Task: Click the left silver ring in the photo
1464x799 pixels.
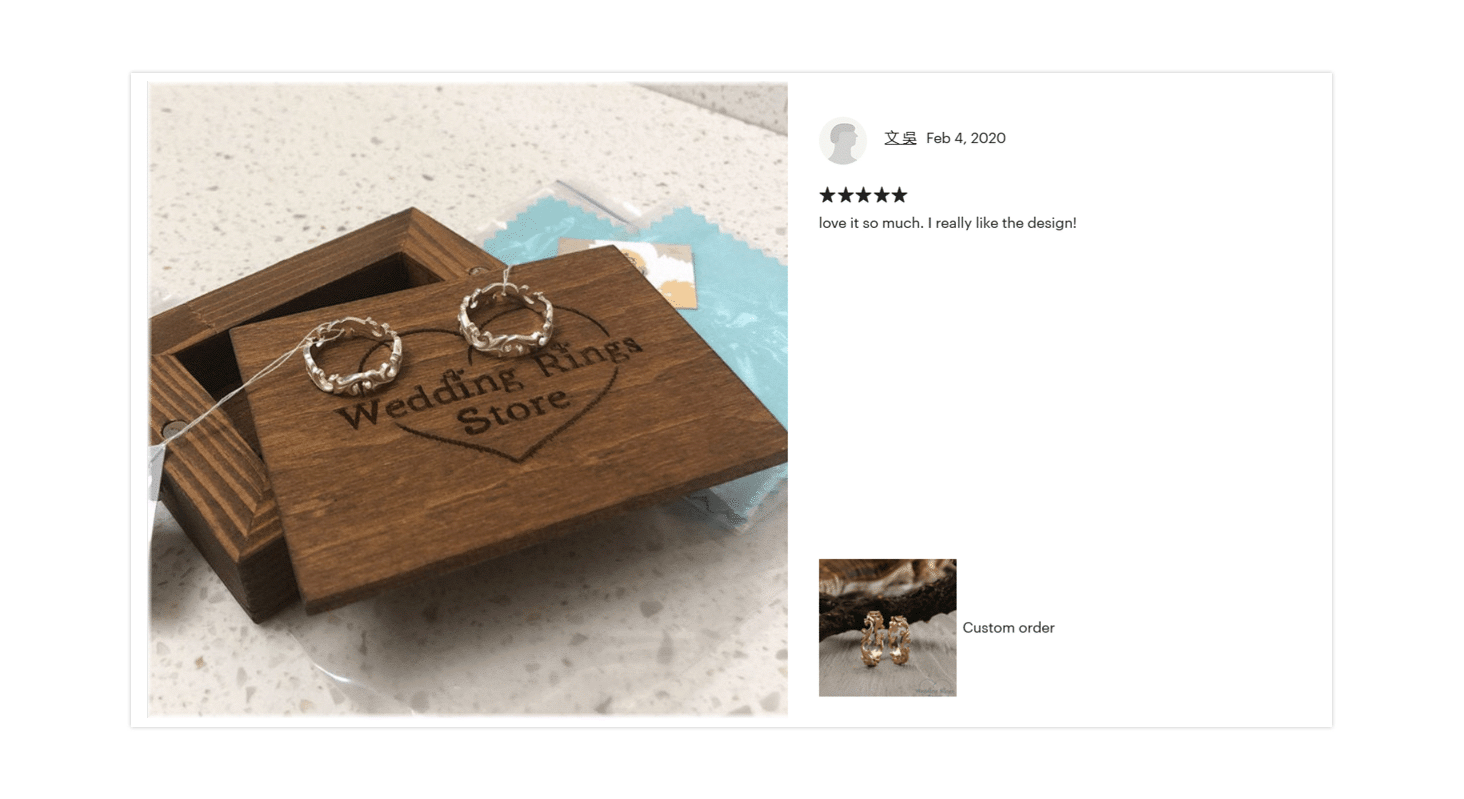Action: click(x=353, y=355)
